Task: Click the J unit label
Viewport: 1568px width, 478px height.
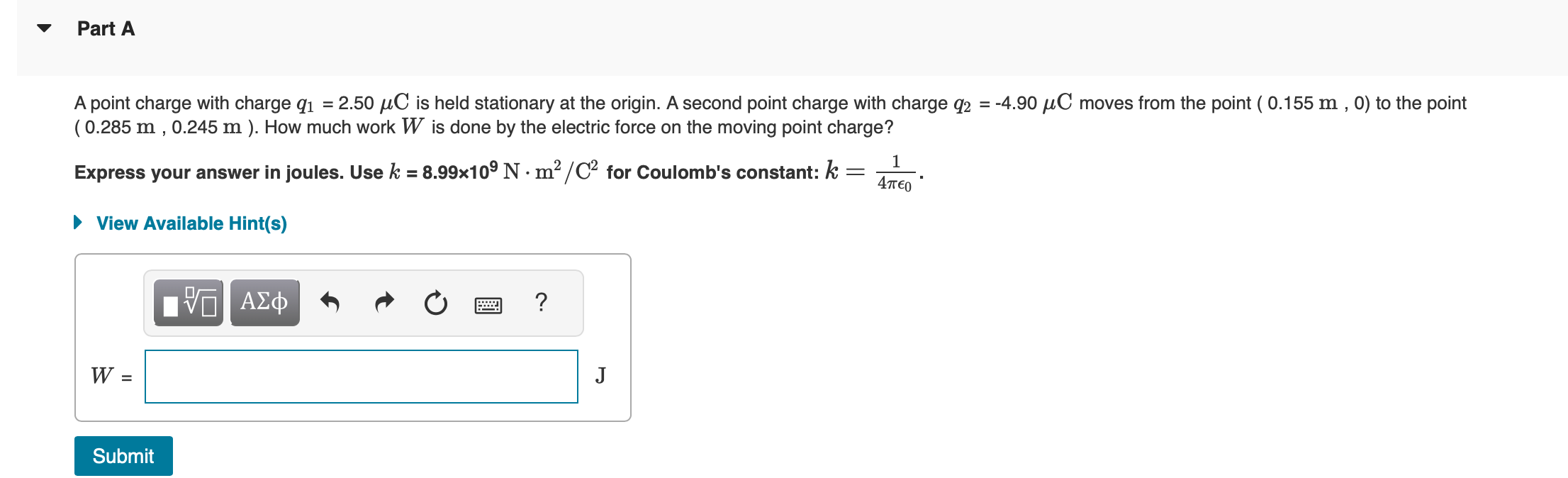Action: tap(601, 374)
